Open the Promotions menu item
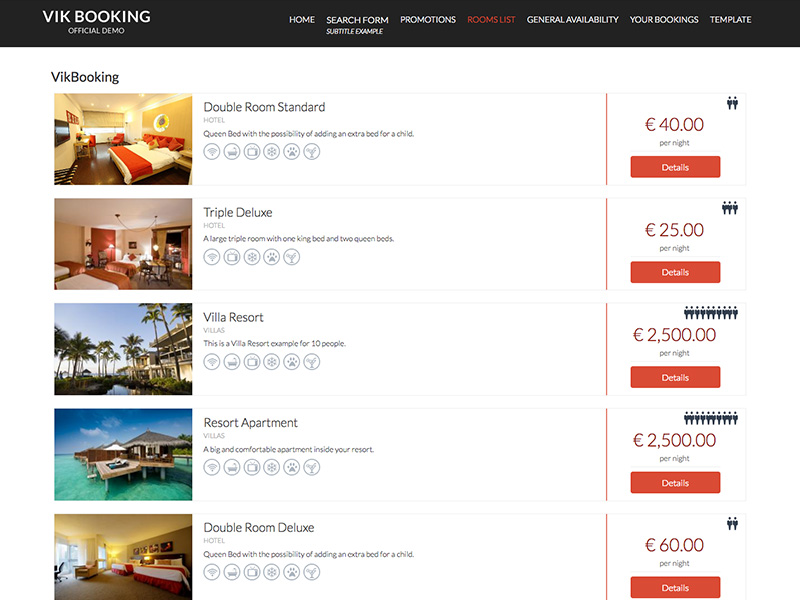 428,19
